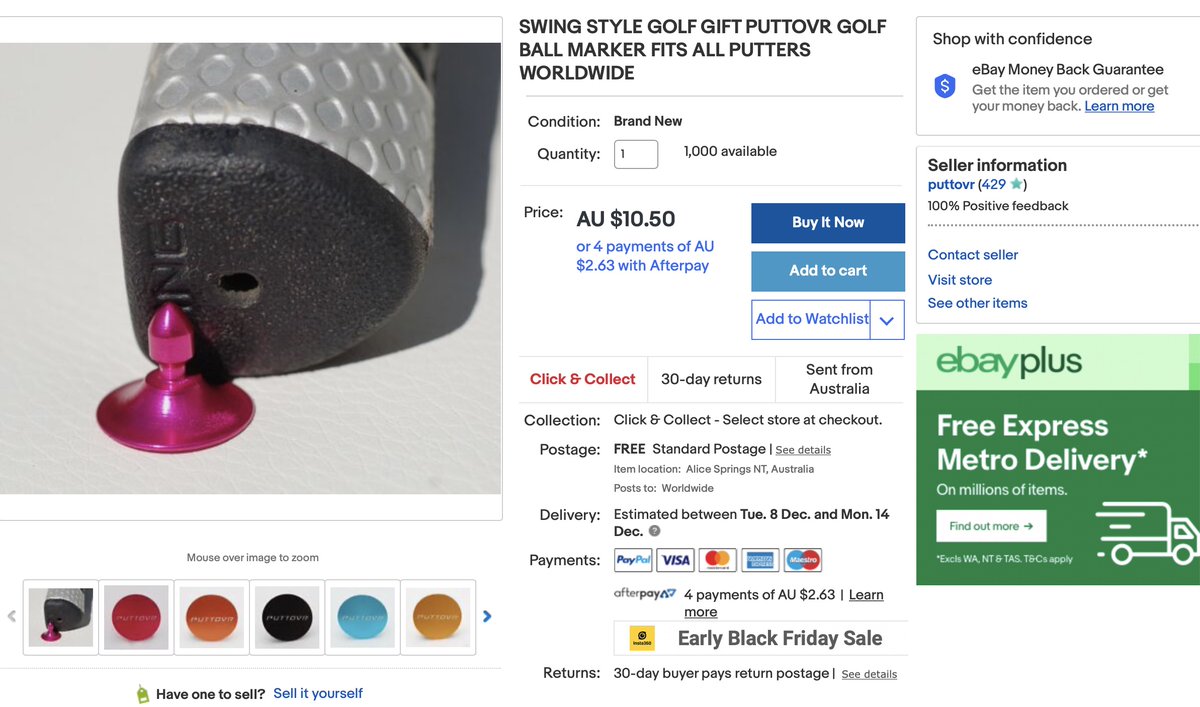Screen dimensions: 1200x707
Task: Click the Mastercard payment icon
Action: [717, 560]
